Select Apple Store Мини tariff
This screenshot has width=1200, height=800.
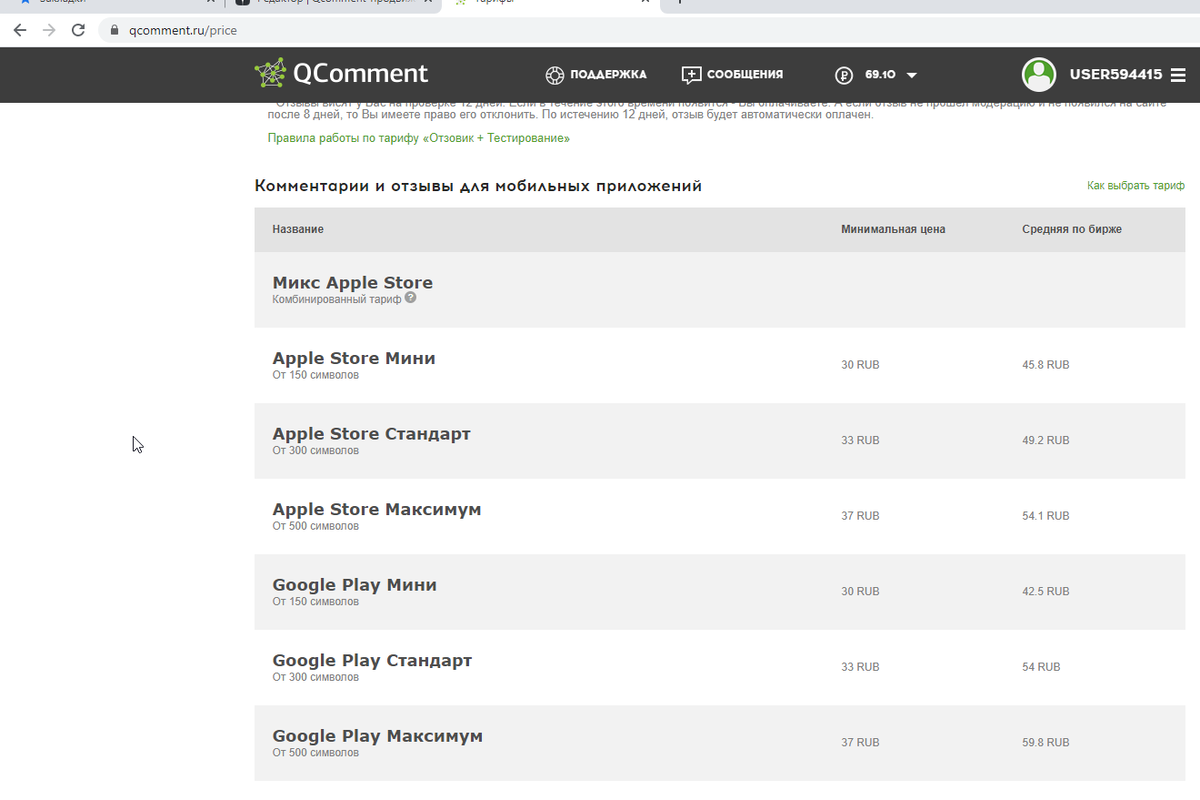pos(354,358)
